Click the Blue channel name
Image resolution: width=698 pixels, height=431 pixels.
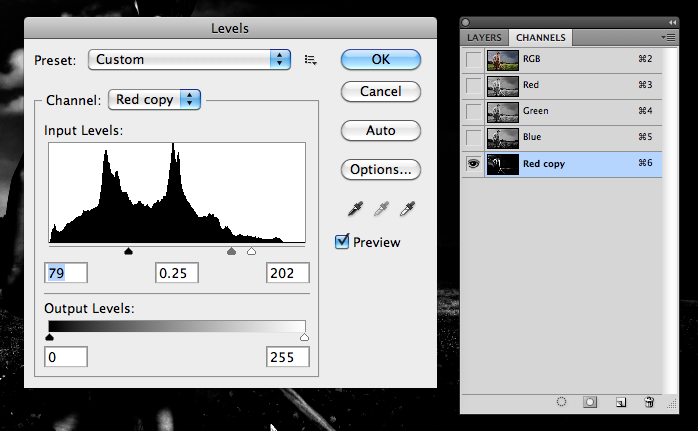tap(532, 137)
